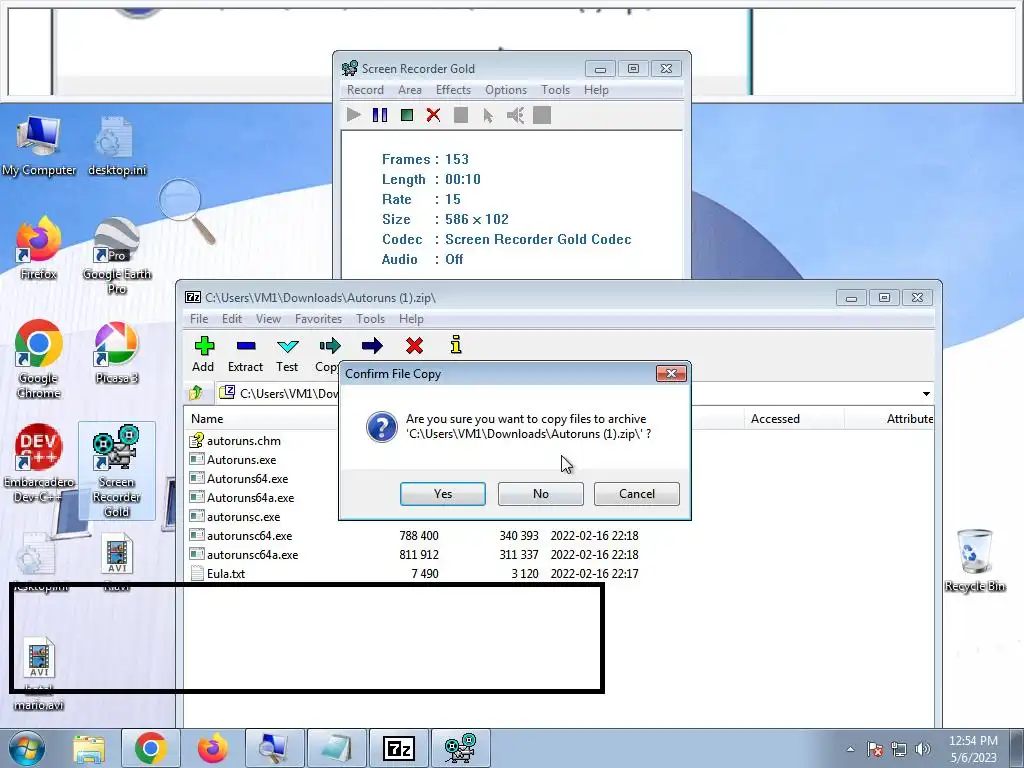Click the blue Extract icon in 7-Zip
This screenshot has height=768, width=1024.
(246, 346)
